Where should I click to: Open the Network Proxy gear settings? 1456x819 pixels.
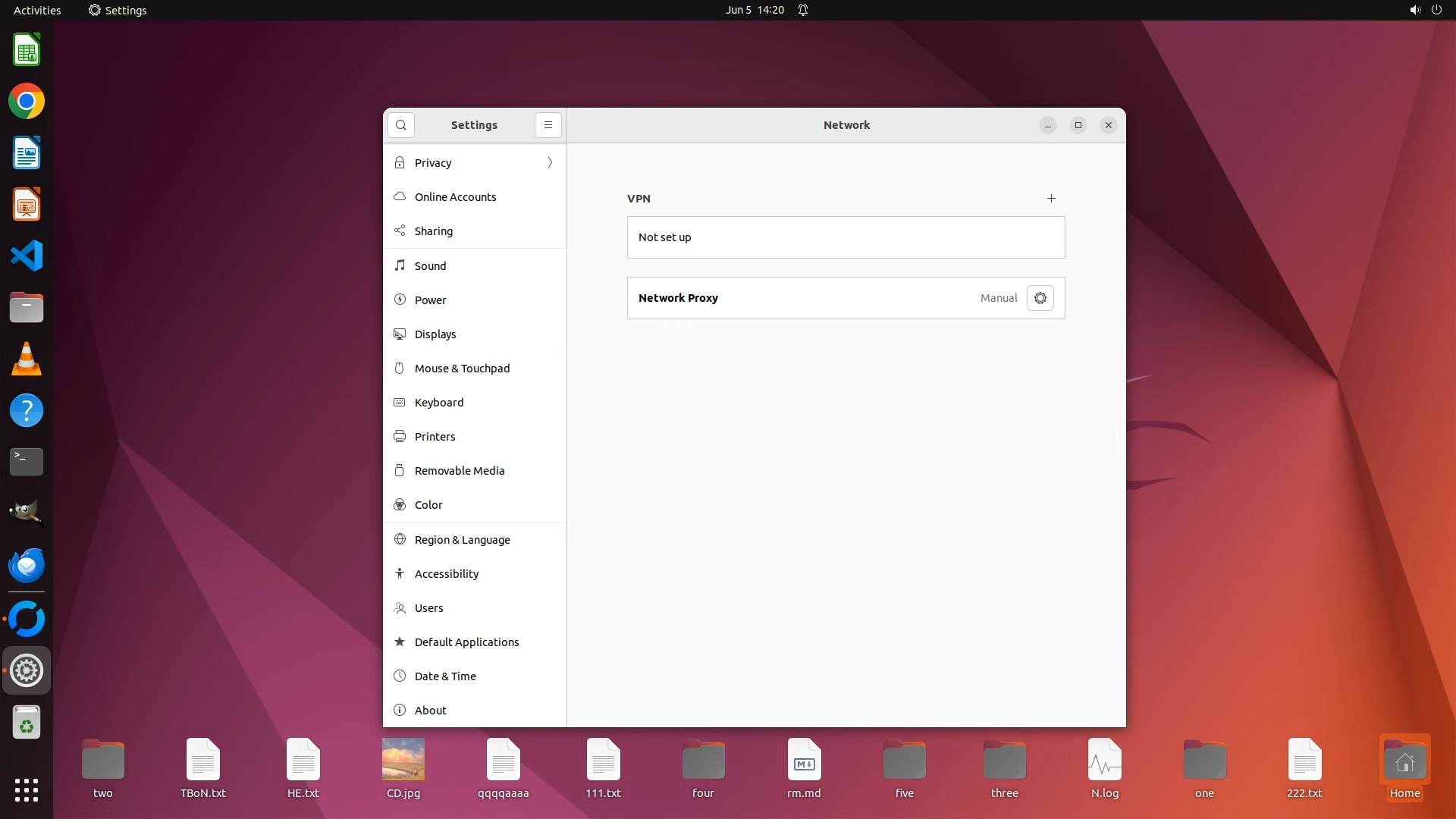pyautogui.click(x=1040, y=298)
